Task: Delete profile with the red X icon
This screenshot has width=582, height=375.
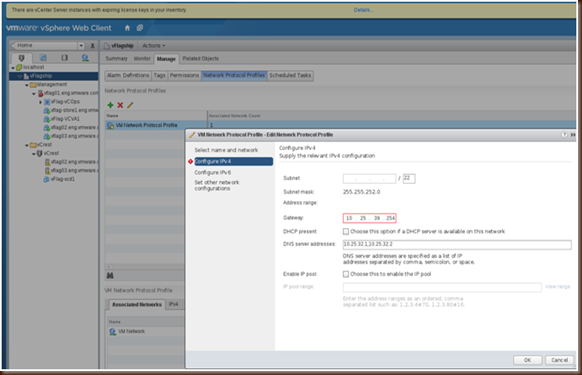Action: (120, 105)
